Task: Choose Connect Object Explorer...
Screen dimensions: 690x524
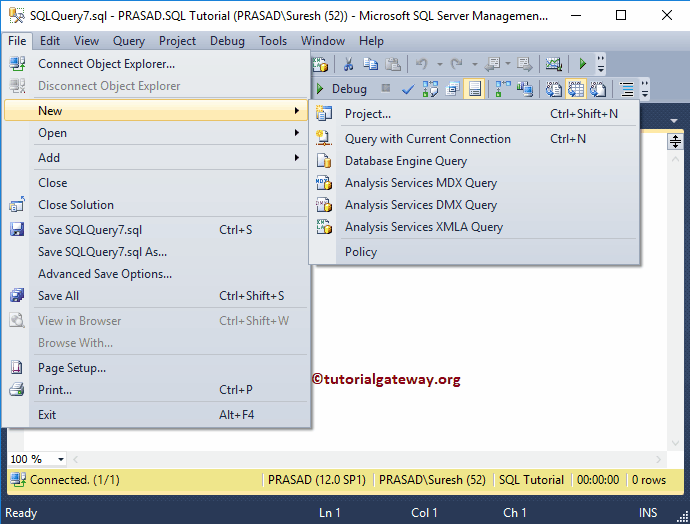Action: pos(156,64)
